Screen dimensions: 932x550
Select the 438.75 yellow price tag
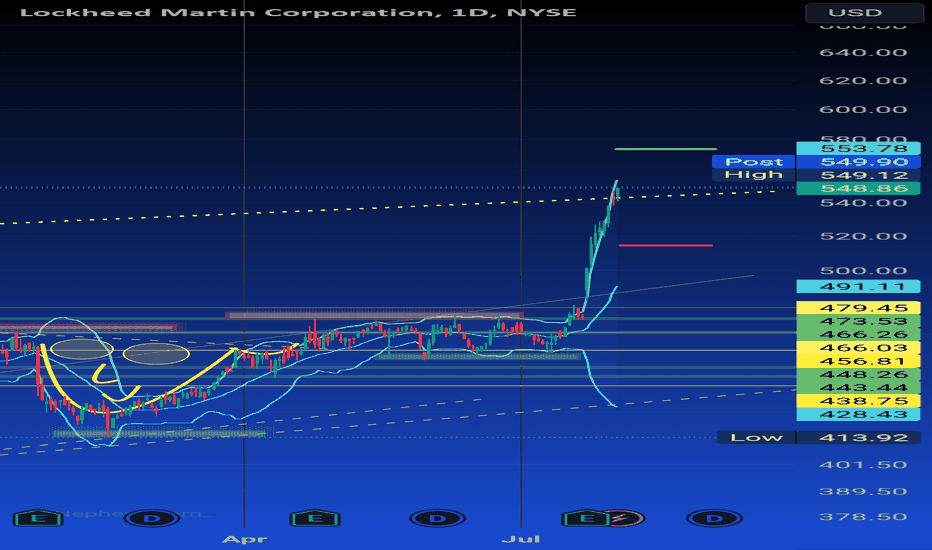coord(858,401)
